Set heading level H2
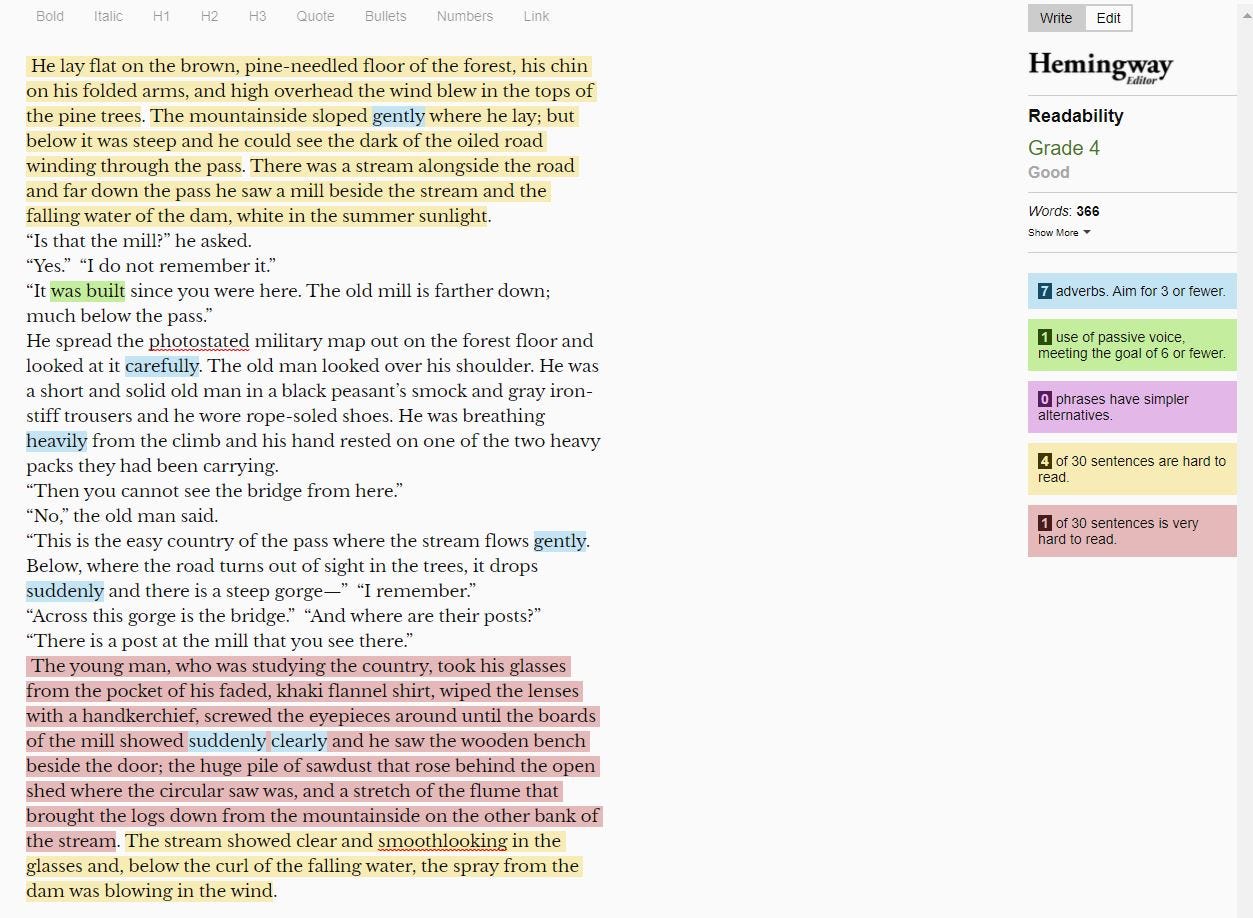This screenshot has width=1253, height=918. point(209,16)
